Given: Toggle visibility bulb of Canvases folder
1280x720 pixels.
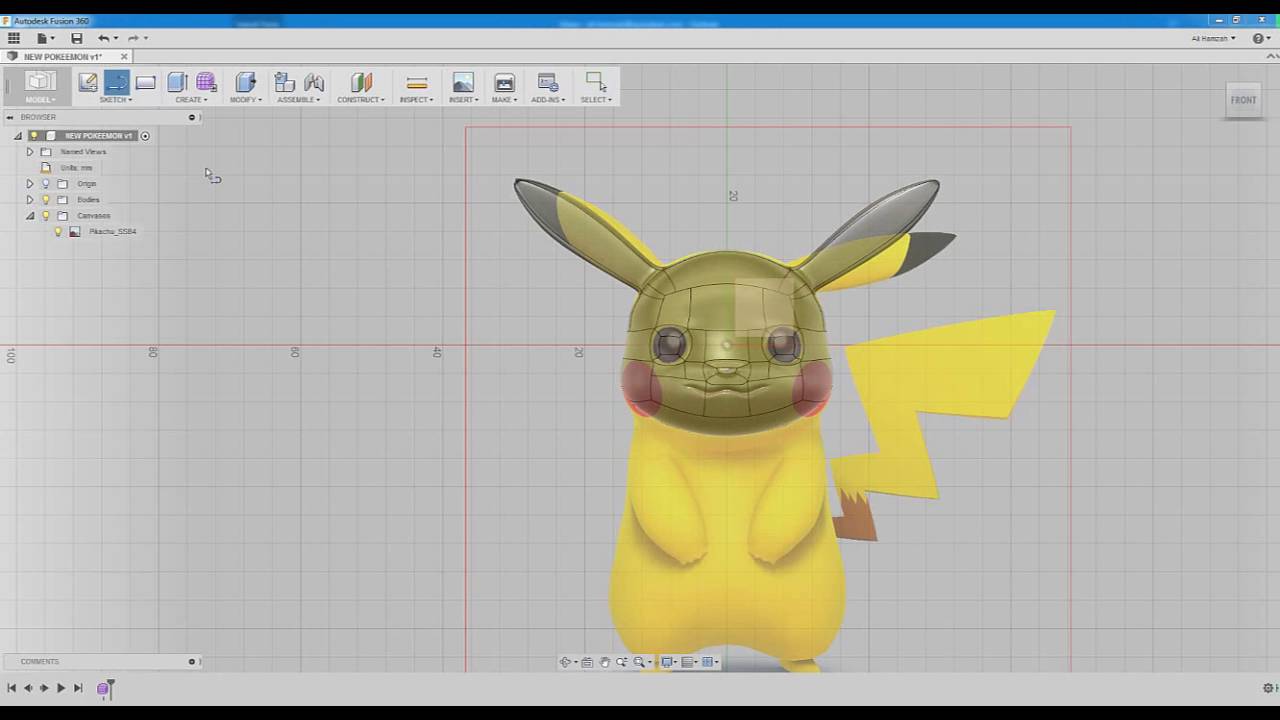Looking at the screenshot, I should [45, 216].
